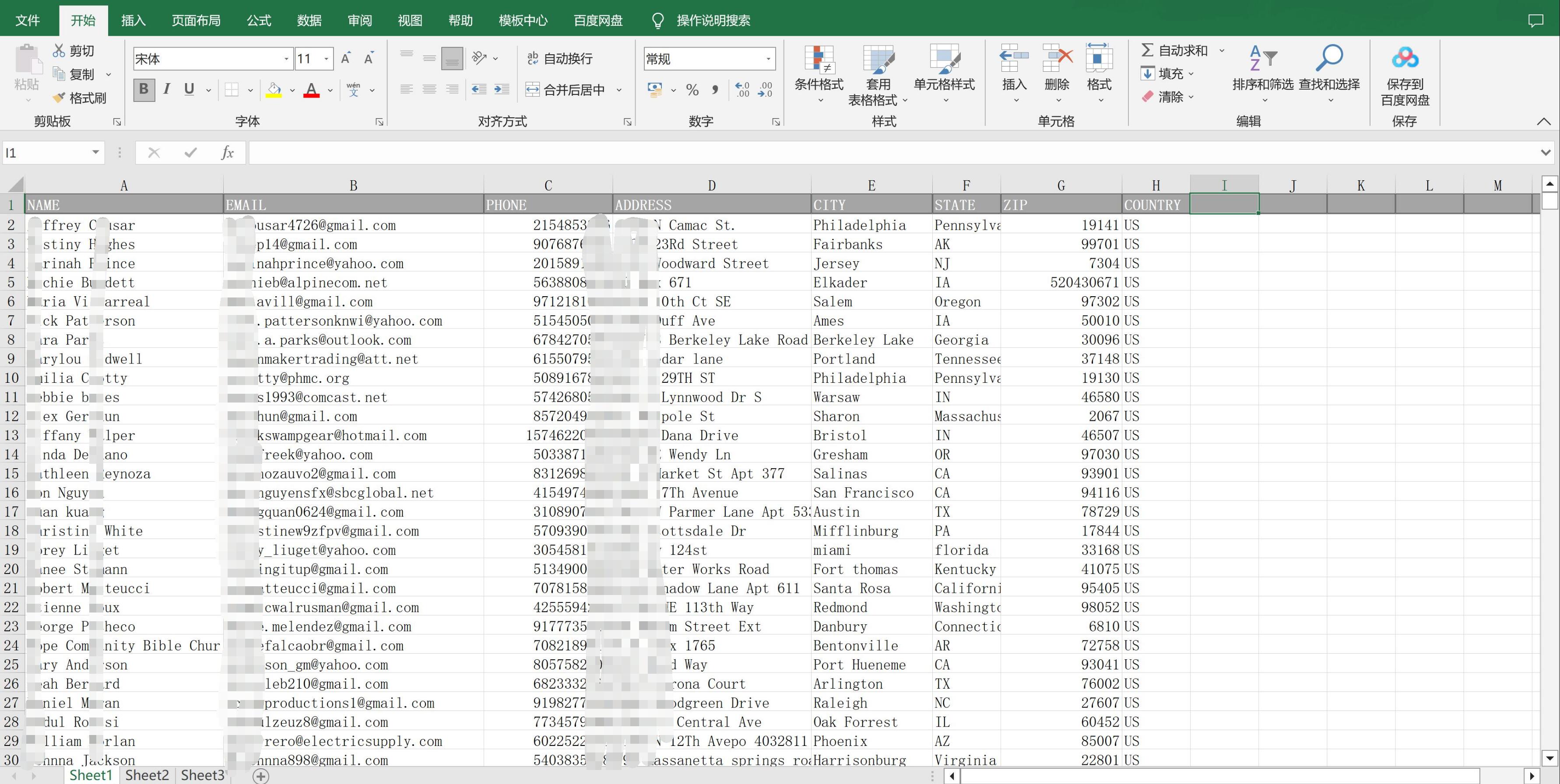This screenshot has height=784, width=1560.
Task: Click in the tell me search box (操作说明搜索)
Action: 713,21
